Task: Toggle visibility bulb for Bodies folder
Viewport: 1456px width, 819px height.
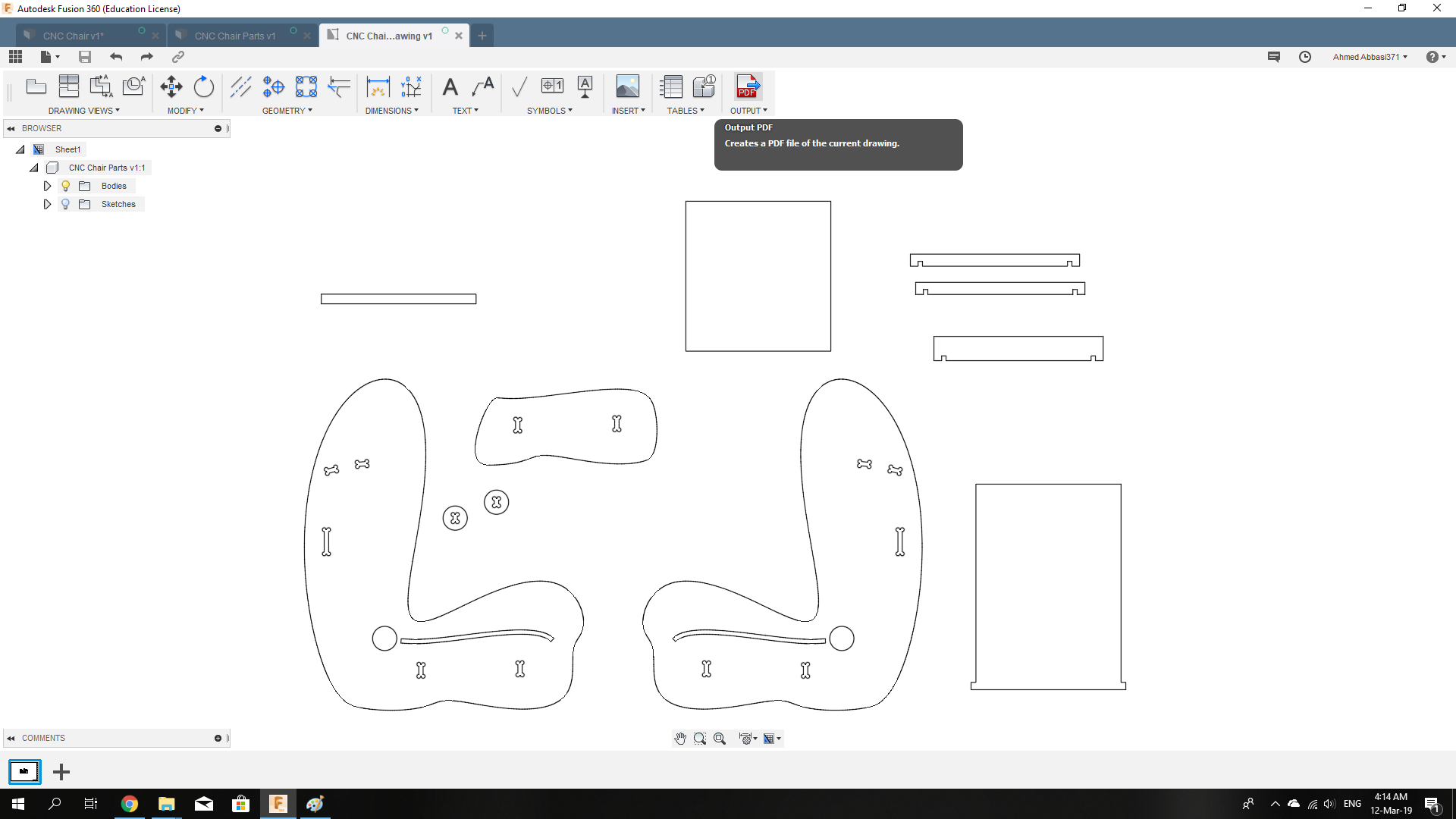Action: pos(66,186)
